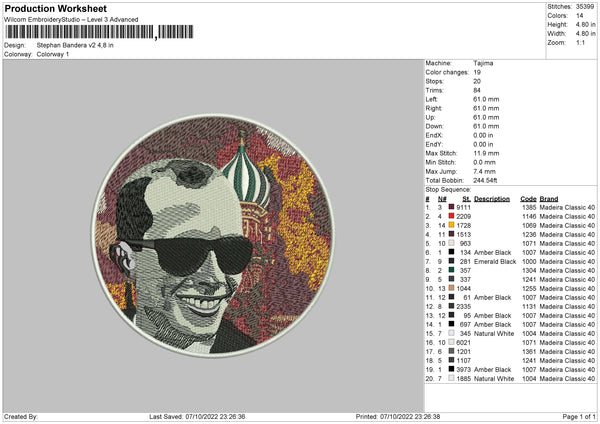Click the Trims value '84'
600x424 pixels.
pos(477,90)
